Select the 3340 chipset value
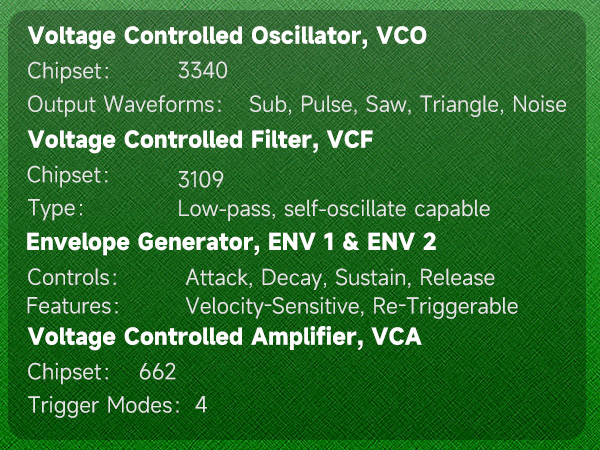 coord(203,71)
